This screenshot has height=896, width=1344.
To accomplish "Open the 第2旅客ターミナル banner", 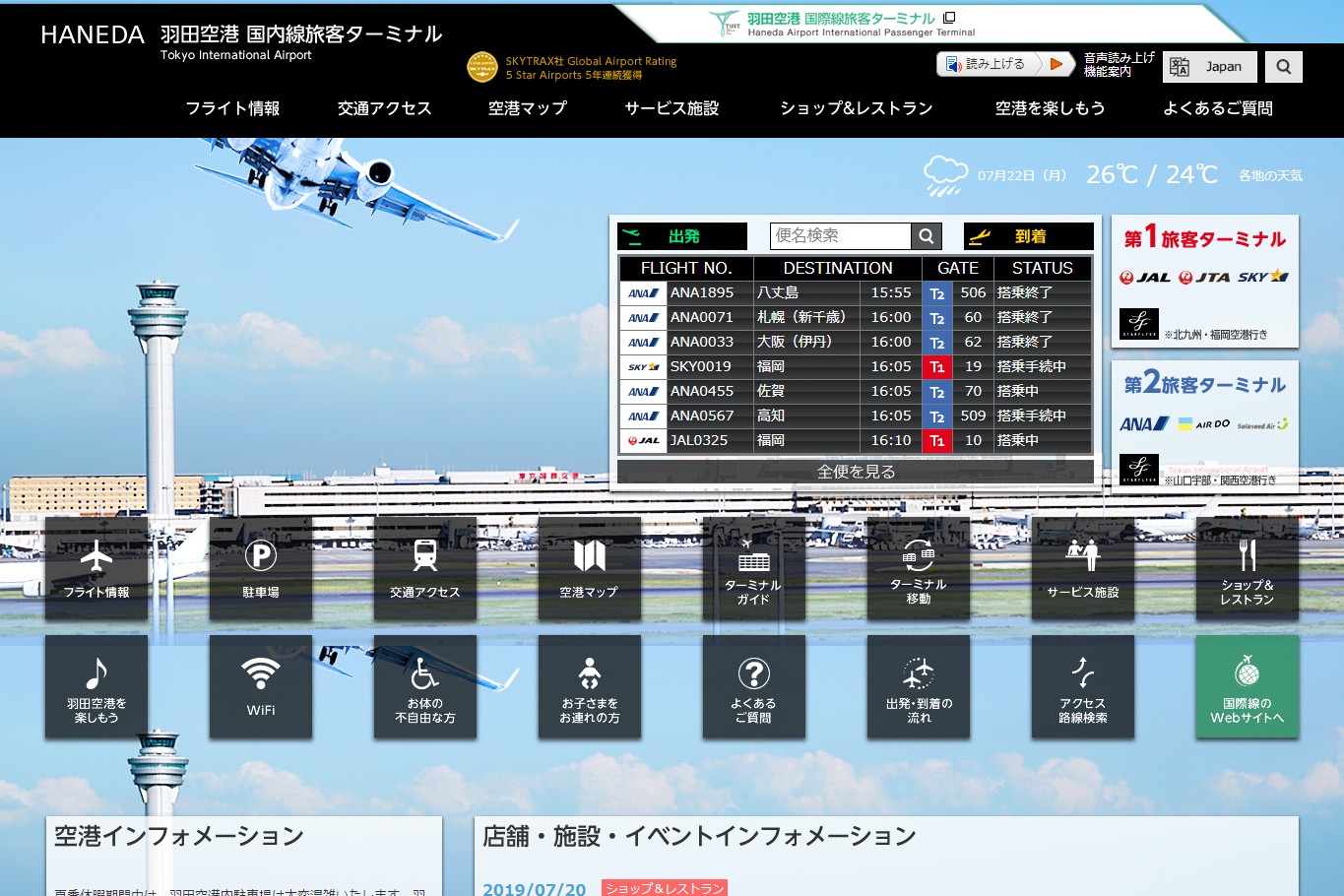I will pos(1205,426).
